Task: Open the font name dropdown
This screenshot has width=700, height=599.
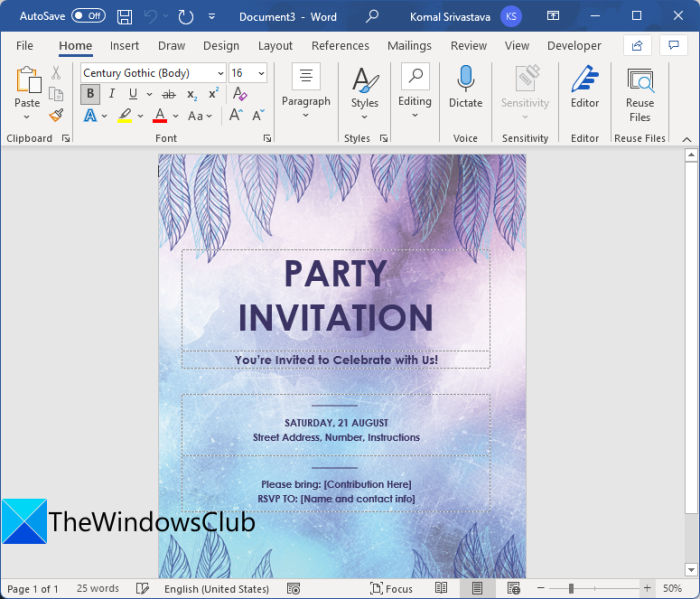Action: point(220,73)
